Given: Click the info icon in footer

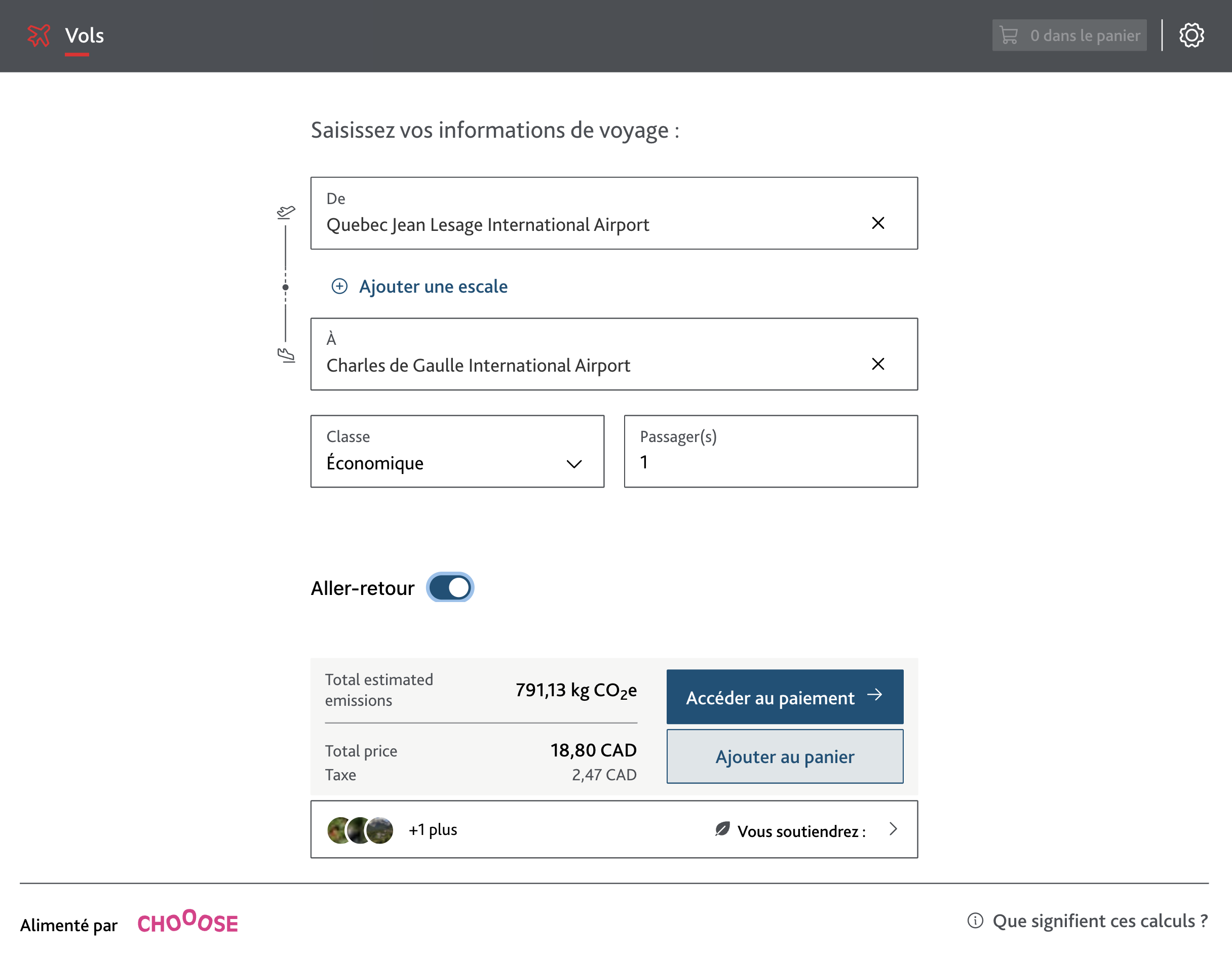Looking at the screenshot, I should coord(975,921).
